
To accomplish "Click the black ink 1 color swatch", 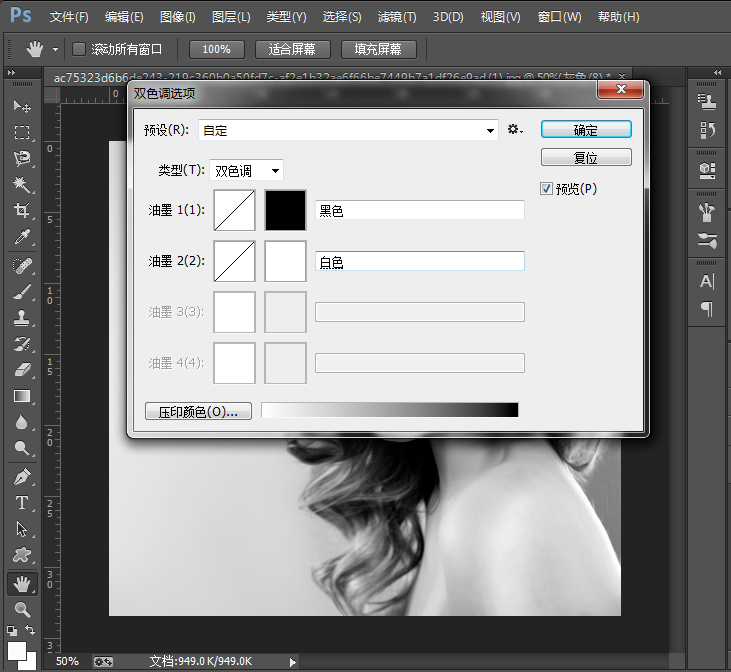I will 285,211.
